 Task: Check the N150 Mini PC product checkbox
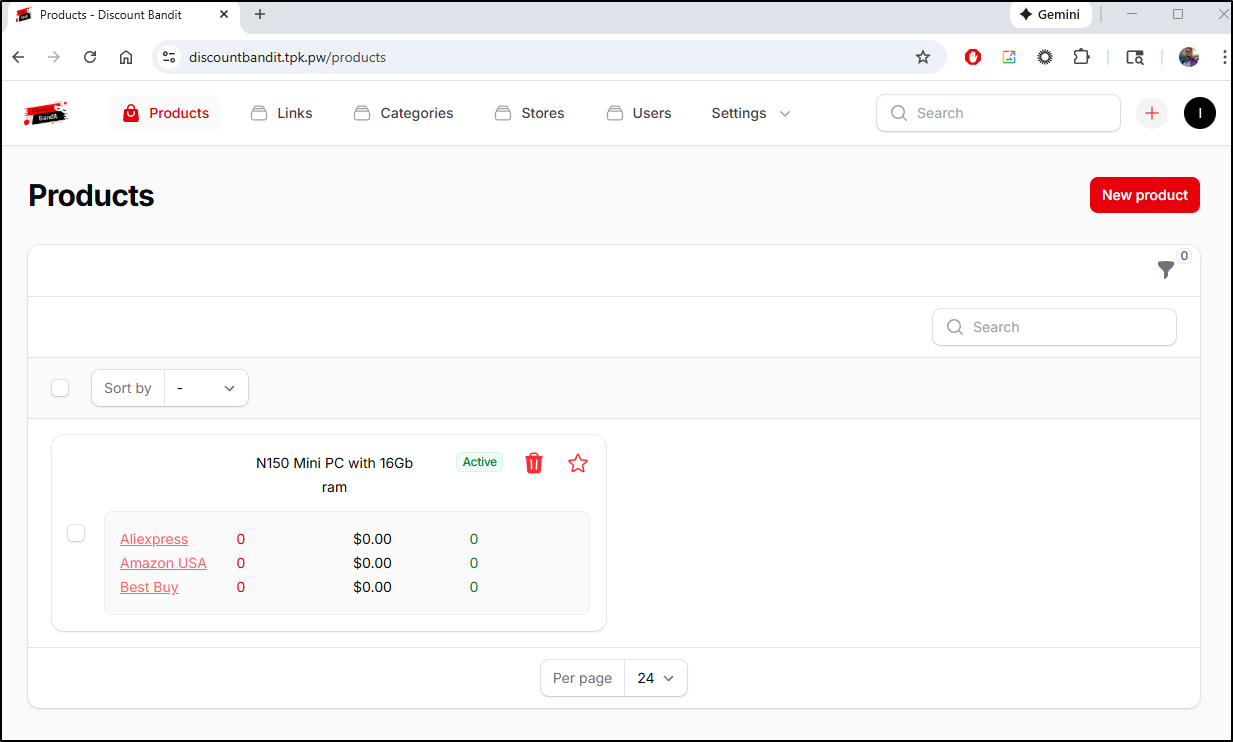[x=76, y=533]
